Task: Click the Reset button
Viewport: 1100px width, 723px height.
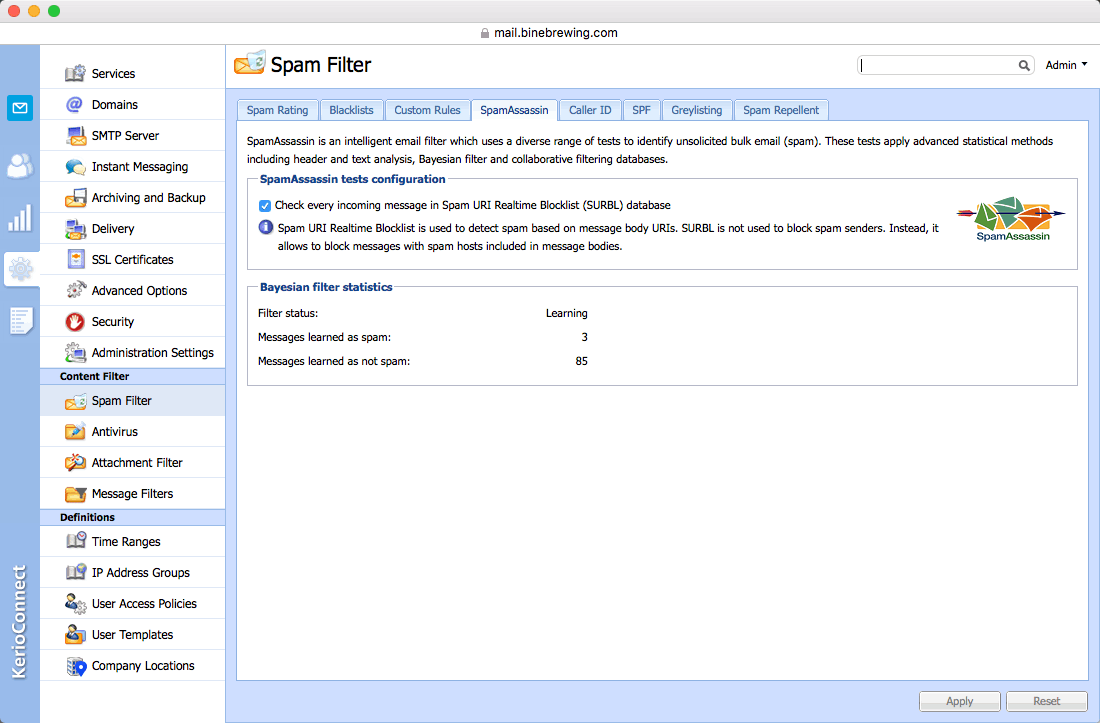Action: tap(1047, 701)
